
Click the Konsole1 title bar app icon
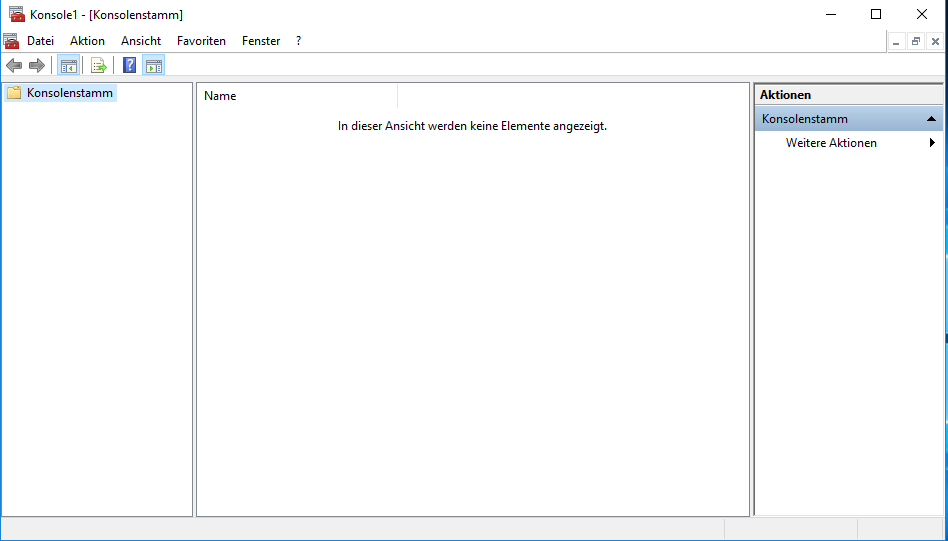[x=16, y=14]
